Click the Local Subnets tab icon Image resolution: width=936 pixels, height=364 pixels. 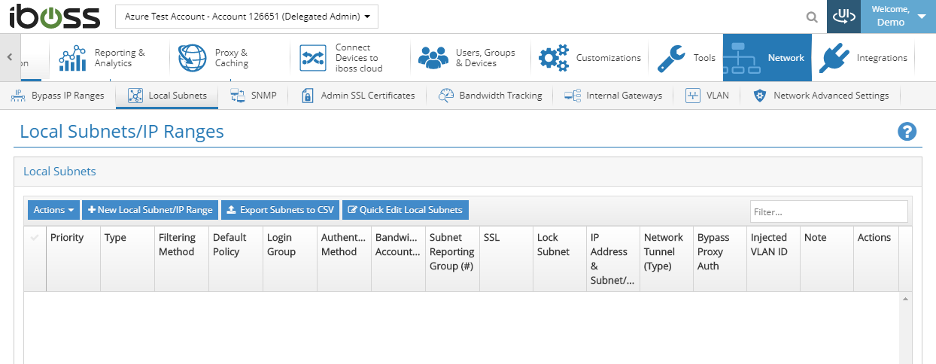pyautogui.click(x=136, y=95)
